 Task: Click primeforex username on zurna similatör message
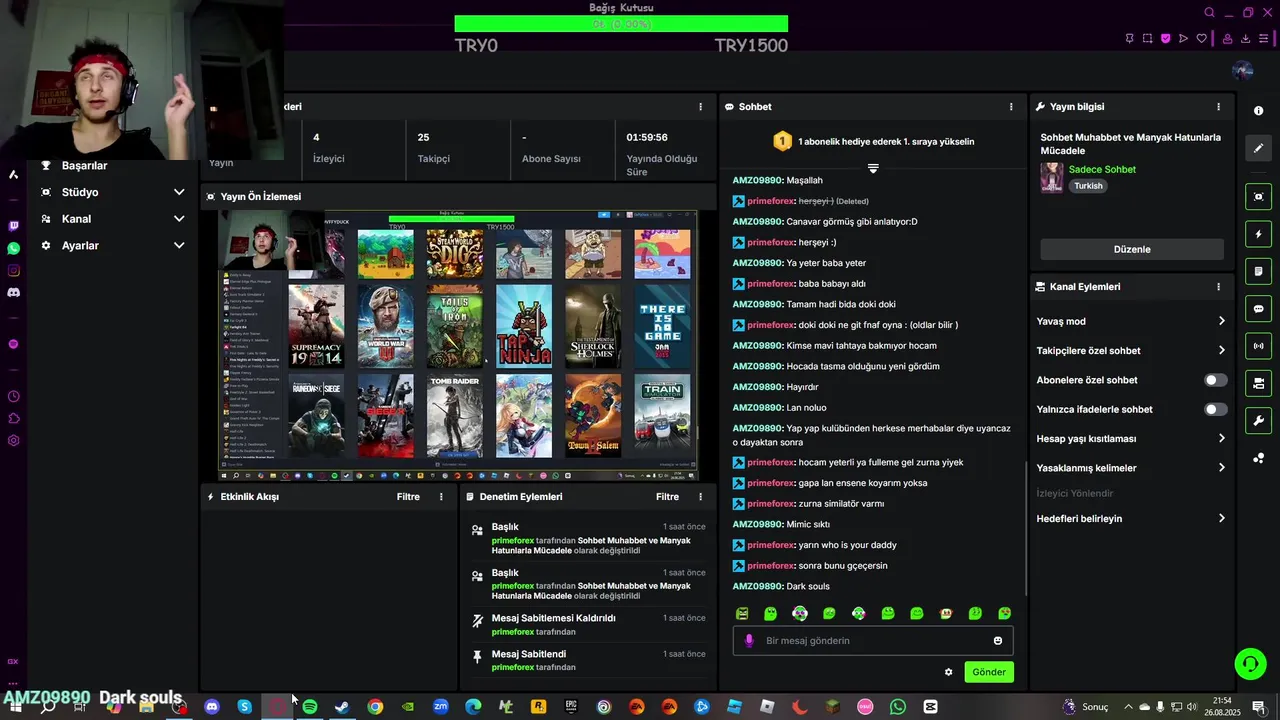(770, 504)
